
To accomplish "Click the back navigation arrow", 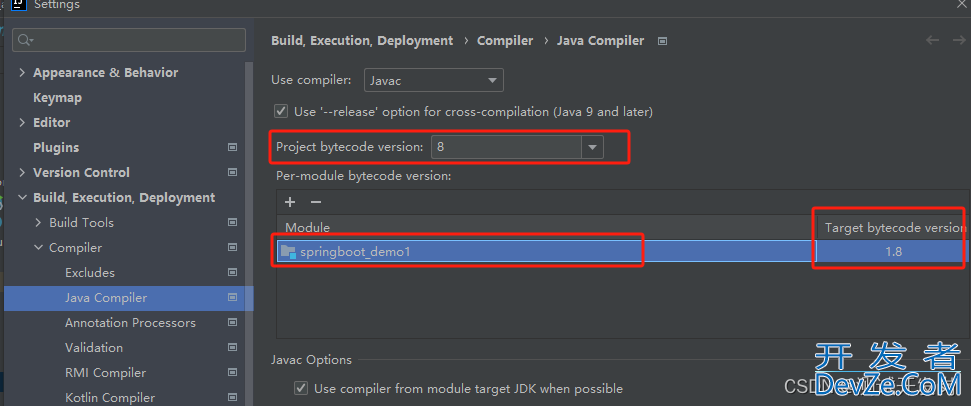I will (x=932, y=40).
